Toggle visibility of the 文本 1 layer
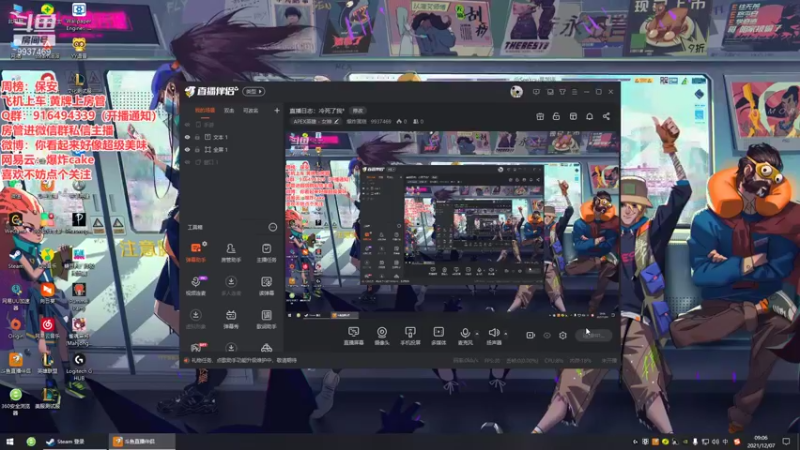Screen dimensions: 800x450 point(187,137)
